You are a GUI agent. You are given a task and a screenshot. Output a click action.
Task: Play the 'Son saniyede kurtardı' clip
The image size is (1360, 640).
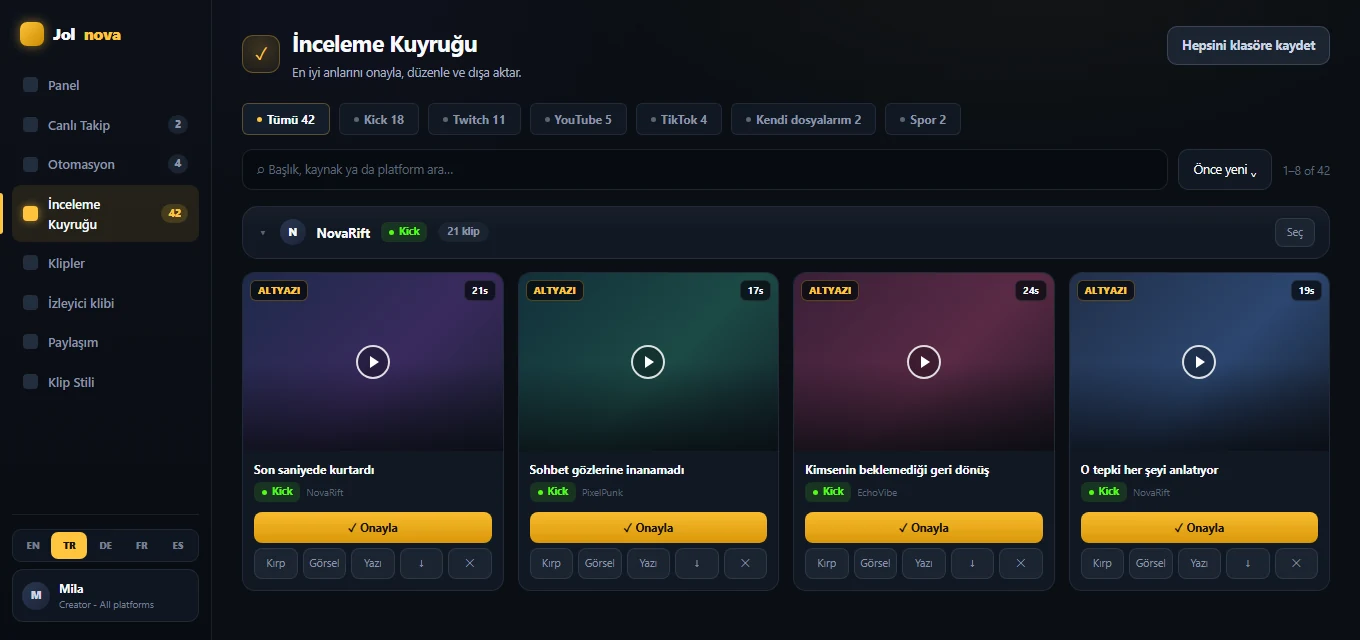[373, 361]
